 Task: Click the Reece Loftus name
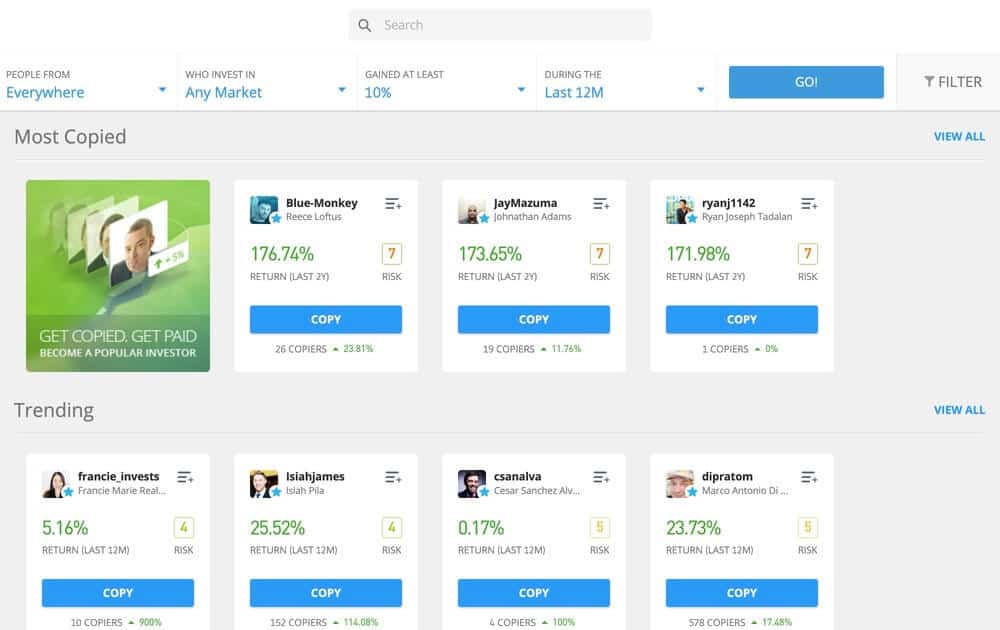[314, 217]
